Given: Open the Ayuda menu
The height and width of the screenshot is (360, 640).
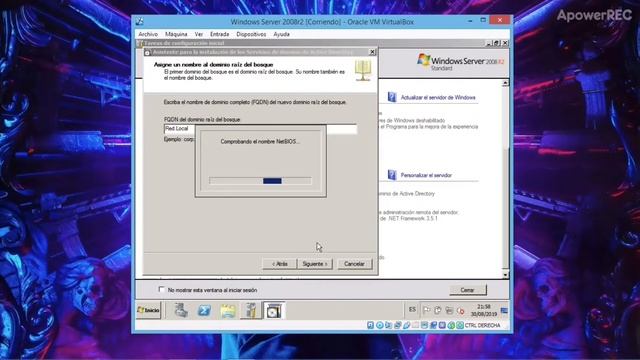Looking at the screenshot, I should pyautogui.click(x=281, y=34).
